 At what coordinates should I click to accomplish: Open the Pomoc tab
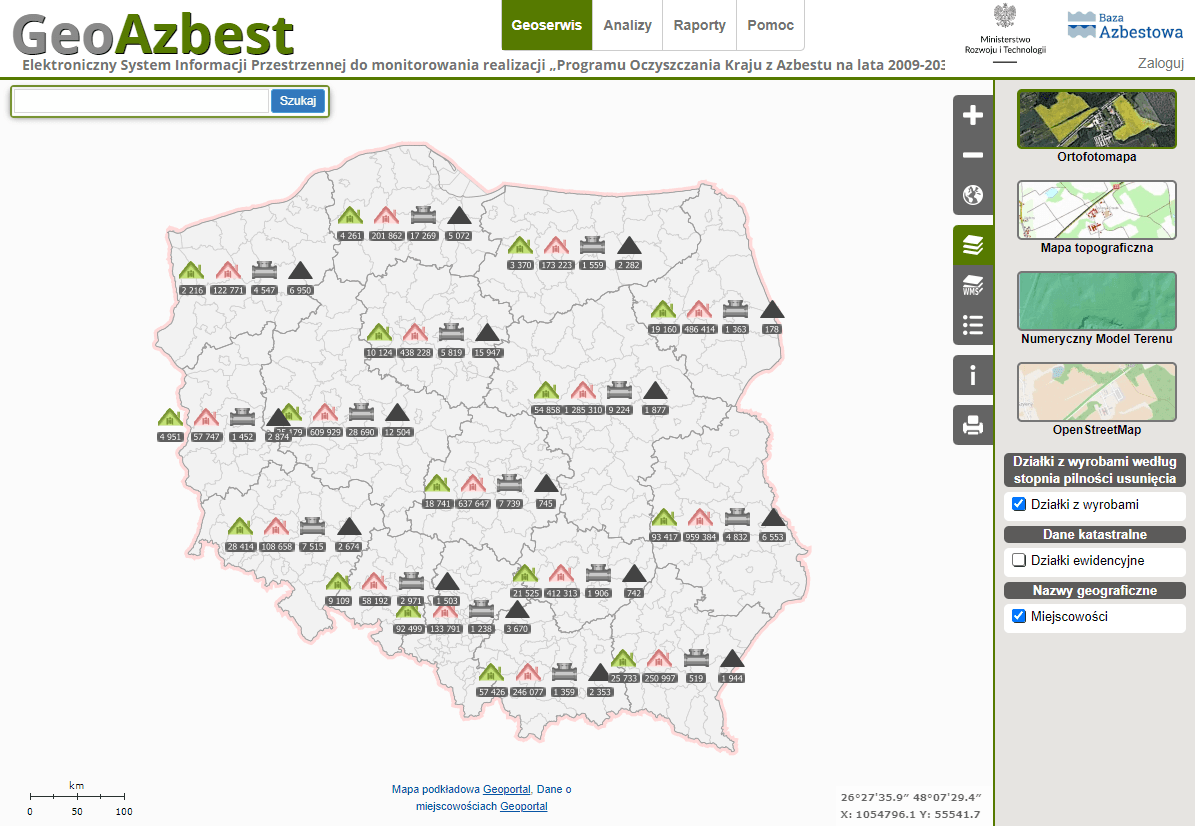pos(770,25)
